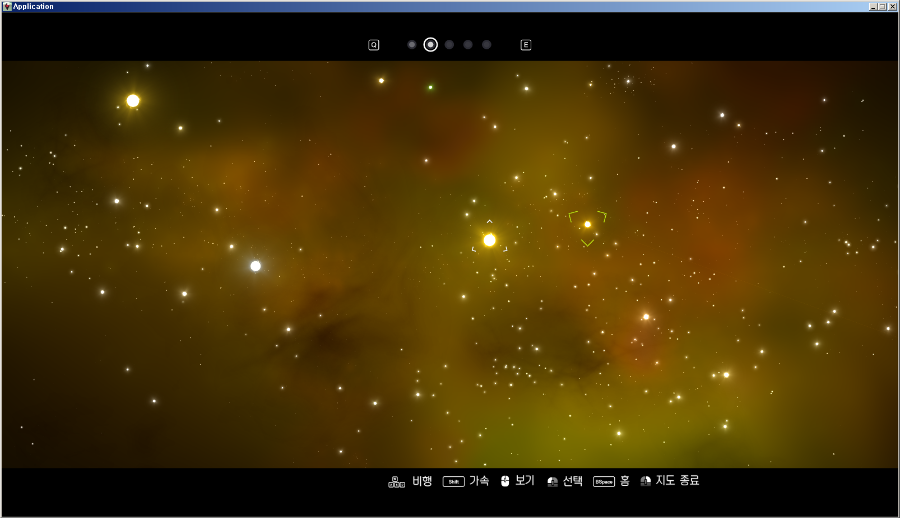
Task: Select the fourth navigation mode dot
Action: [468, 45]
